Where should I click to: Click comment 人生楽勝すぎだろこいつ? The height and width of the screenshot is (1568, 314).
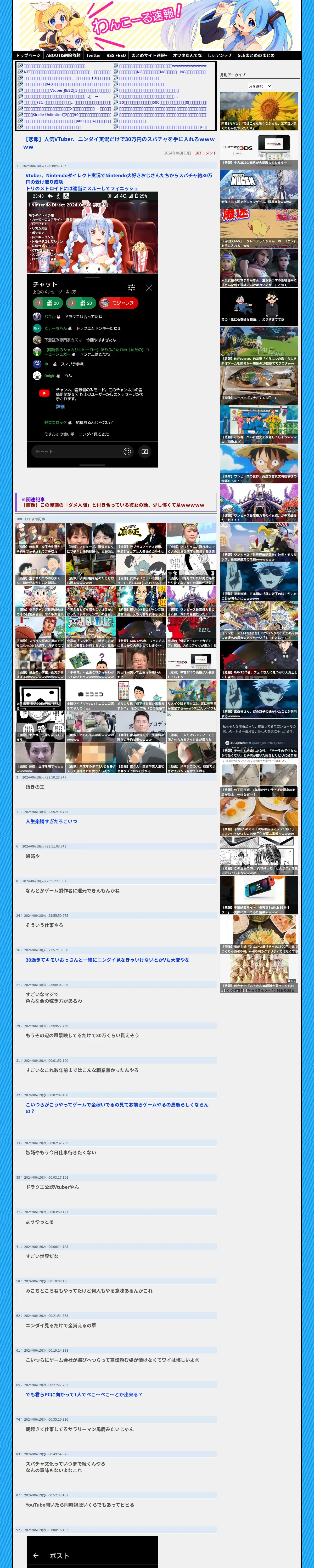pyautogui.click(x=51, y=821)
